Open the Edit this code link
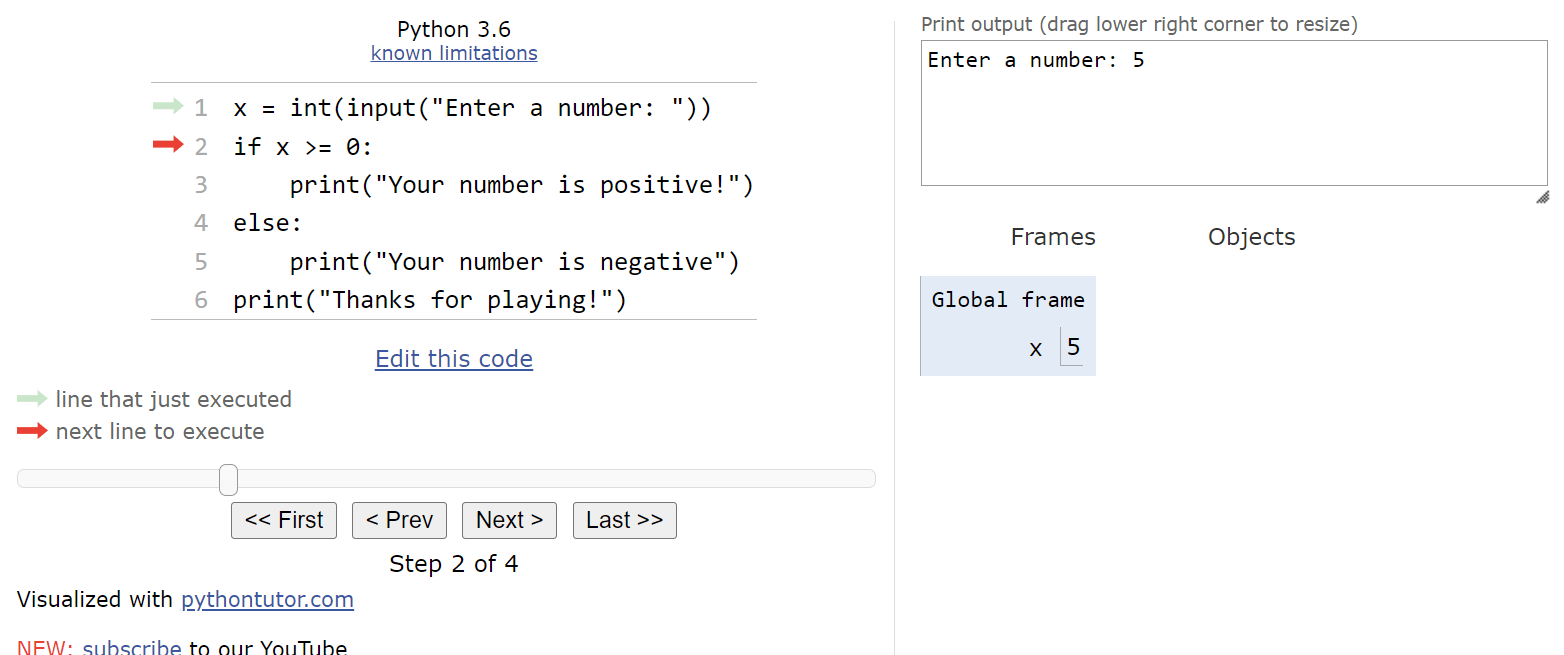Screen dimensions: 1564x655 454,359
